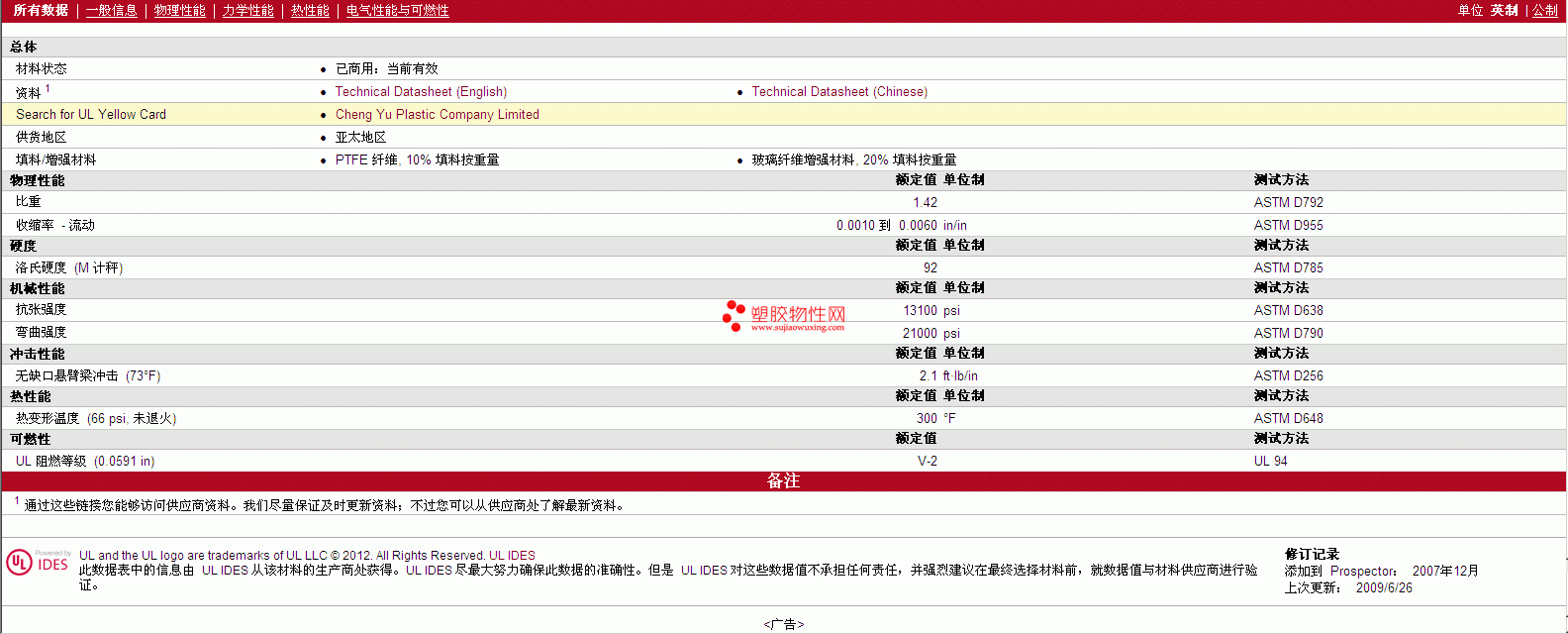
Task: Click ASTM D785 test method
Action: [1288, 267]
